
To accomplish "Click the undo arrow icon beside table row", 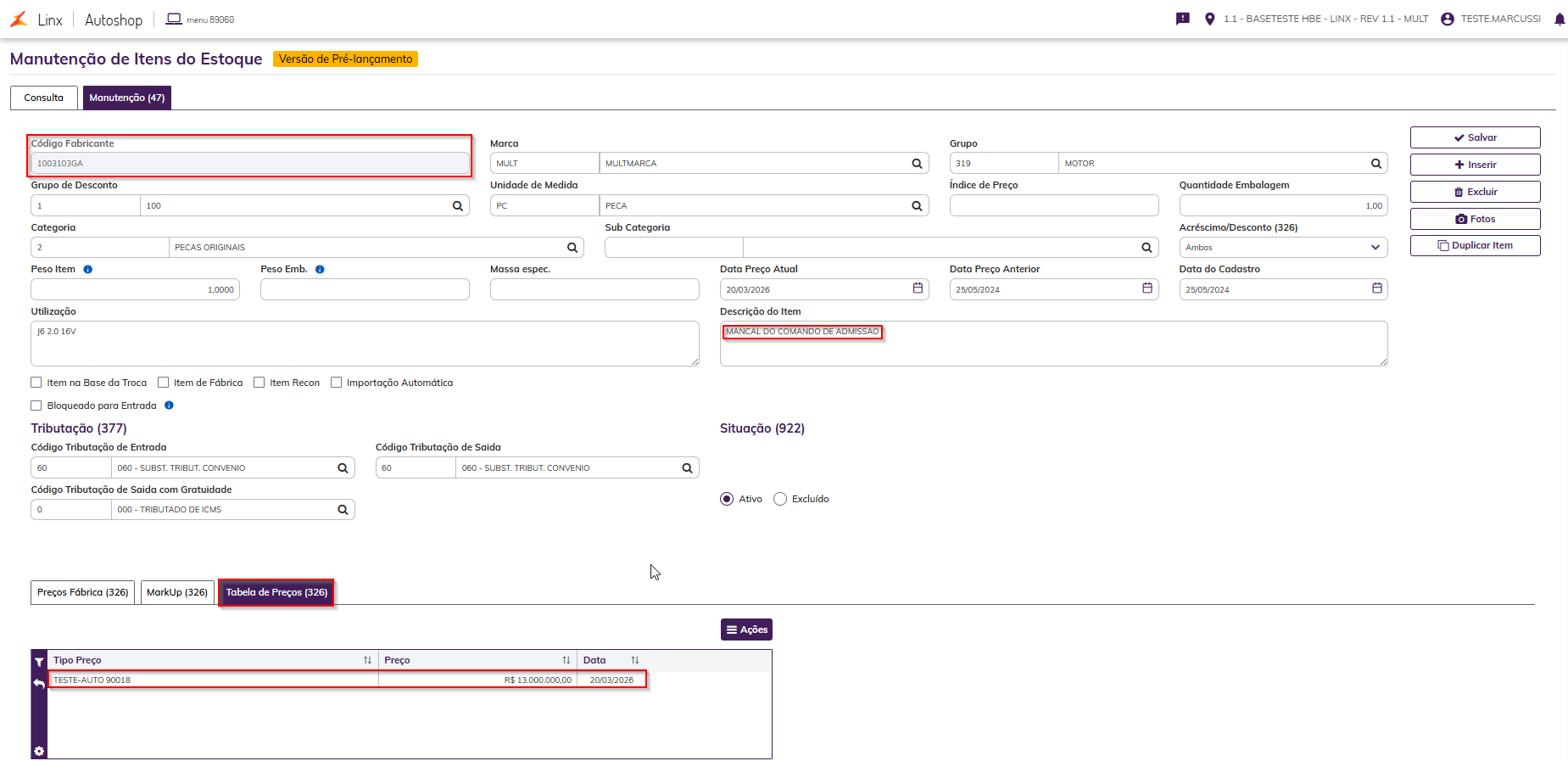I will 39,684.
